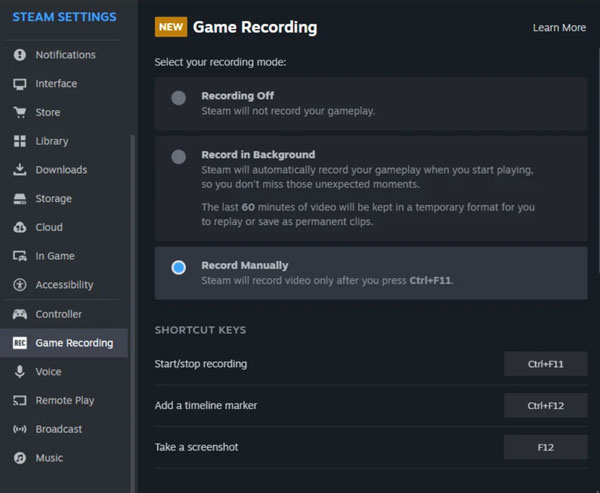Image resolution: width=600 pixels, height=493 pixels.
Task: Change the timeline marker Ctrl+F12 shortcut
Action: click(x=546, y=406)
